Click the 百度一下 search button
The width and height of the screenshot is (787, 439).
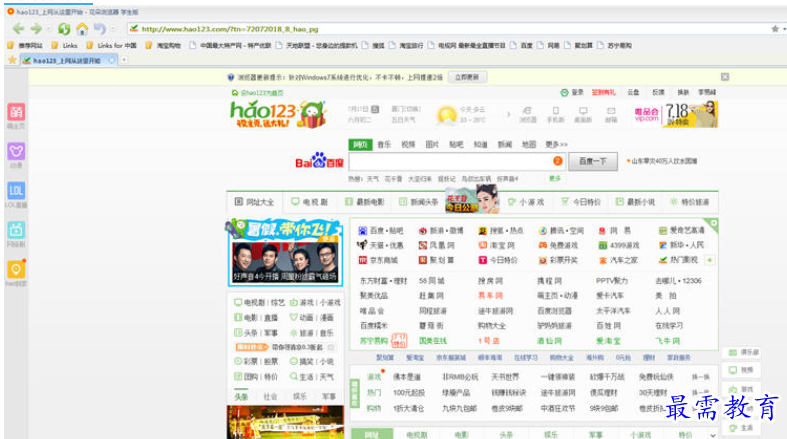[x=593, y=161]
